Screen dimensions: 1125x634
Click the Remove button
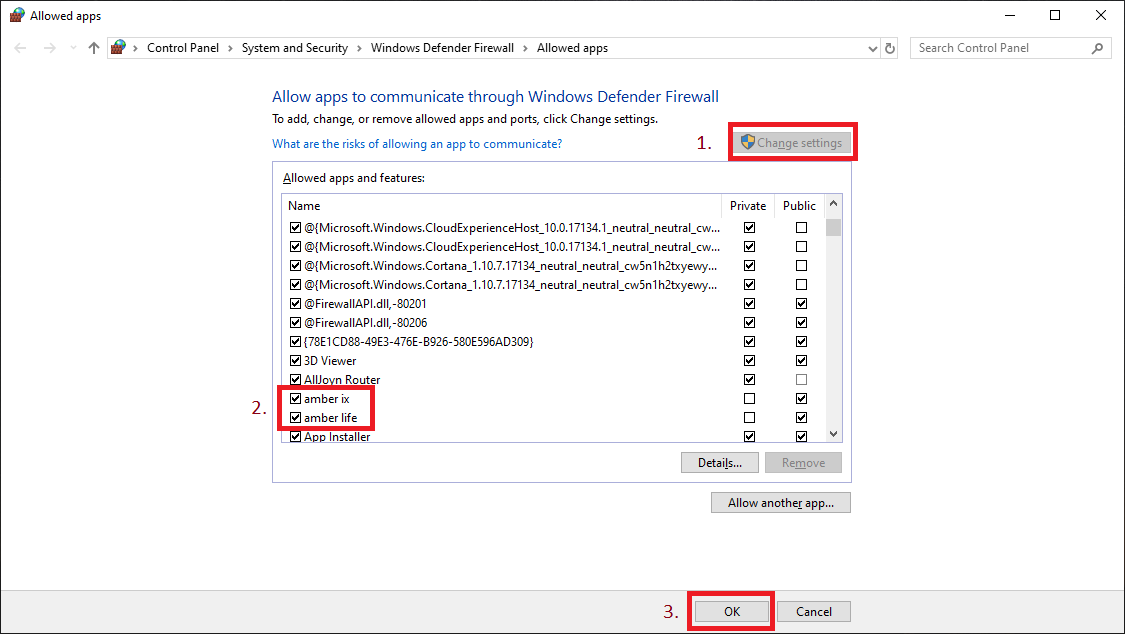tap(804, 463)
